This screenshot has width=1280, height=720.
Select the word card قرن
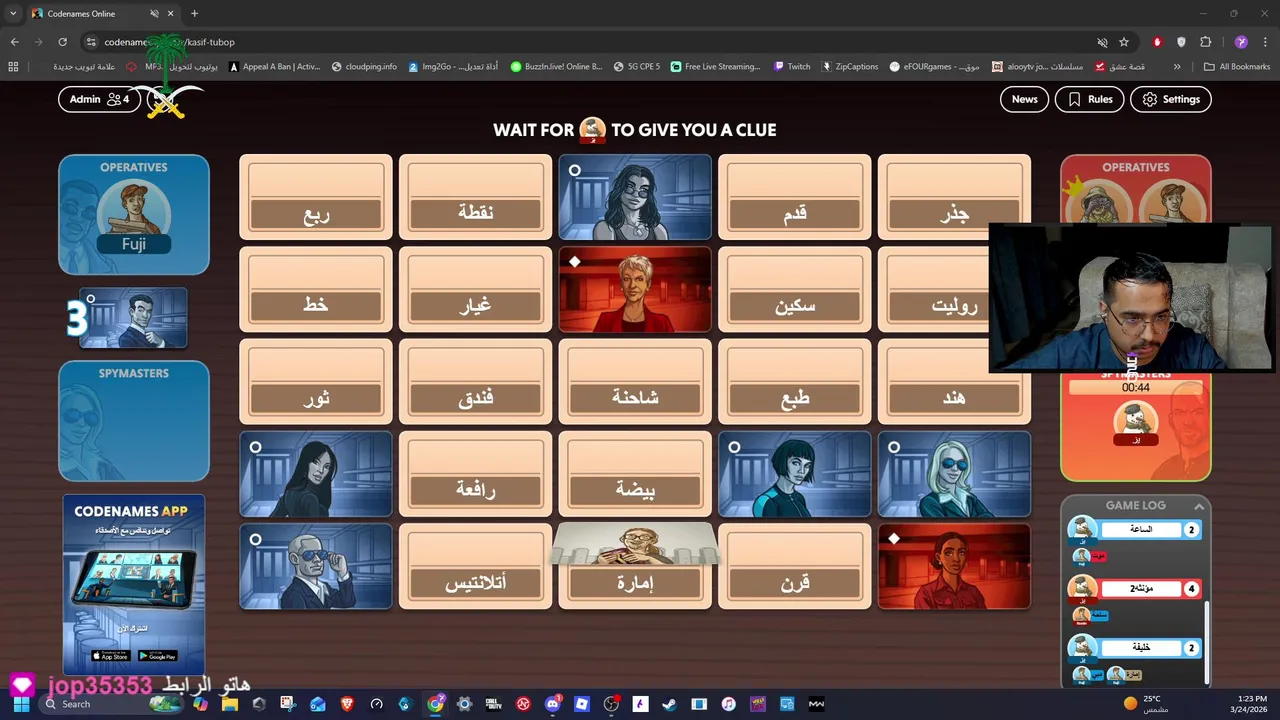(x=794, y=566)
